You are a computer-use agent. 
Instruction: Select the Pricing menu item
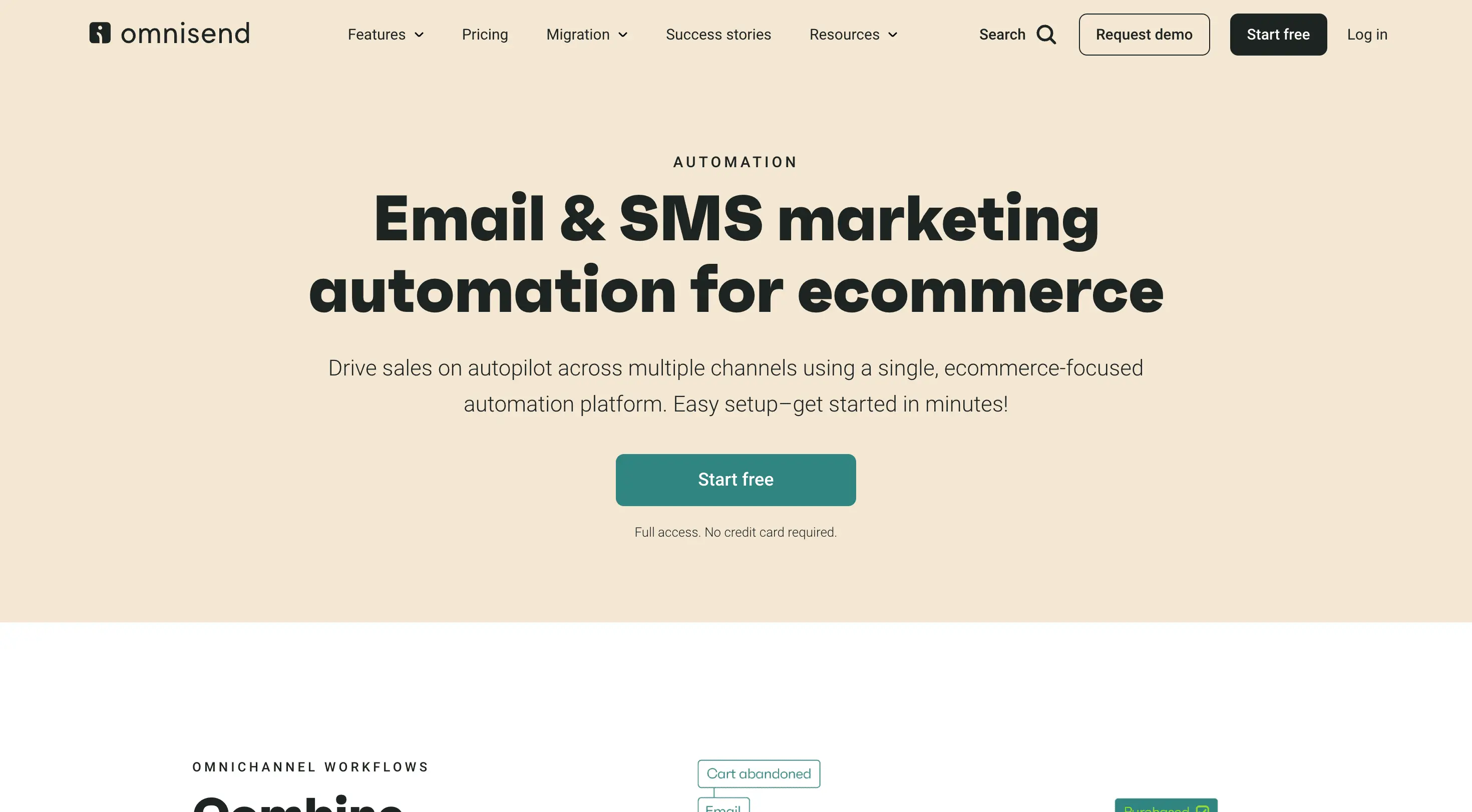pos(484,34)
